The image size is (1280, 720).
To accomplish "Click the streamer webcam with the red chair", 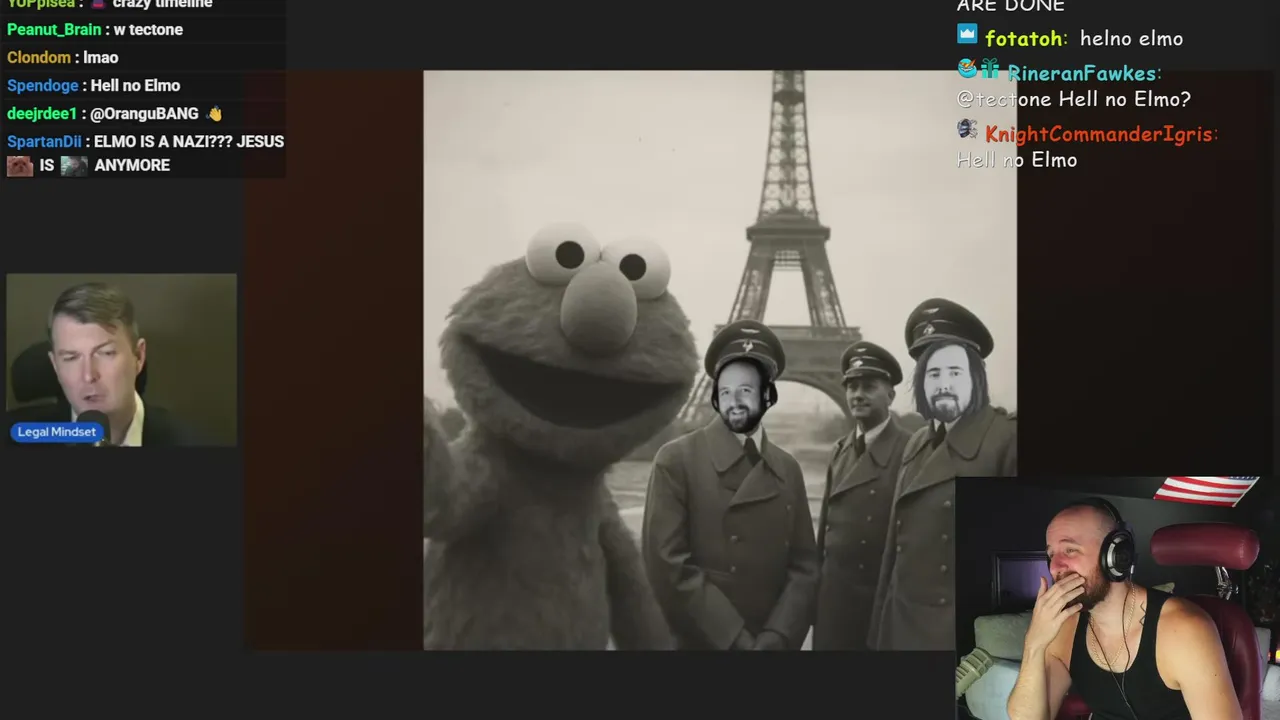I will pyautogui.click(x=1117, y=598).
